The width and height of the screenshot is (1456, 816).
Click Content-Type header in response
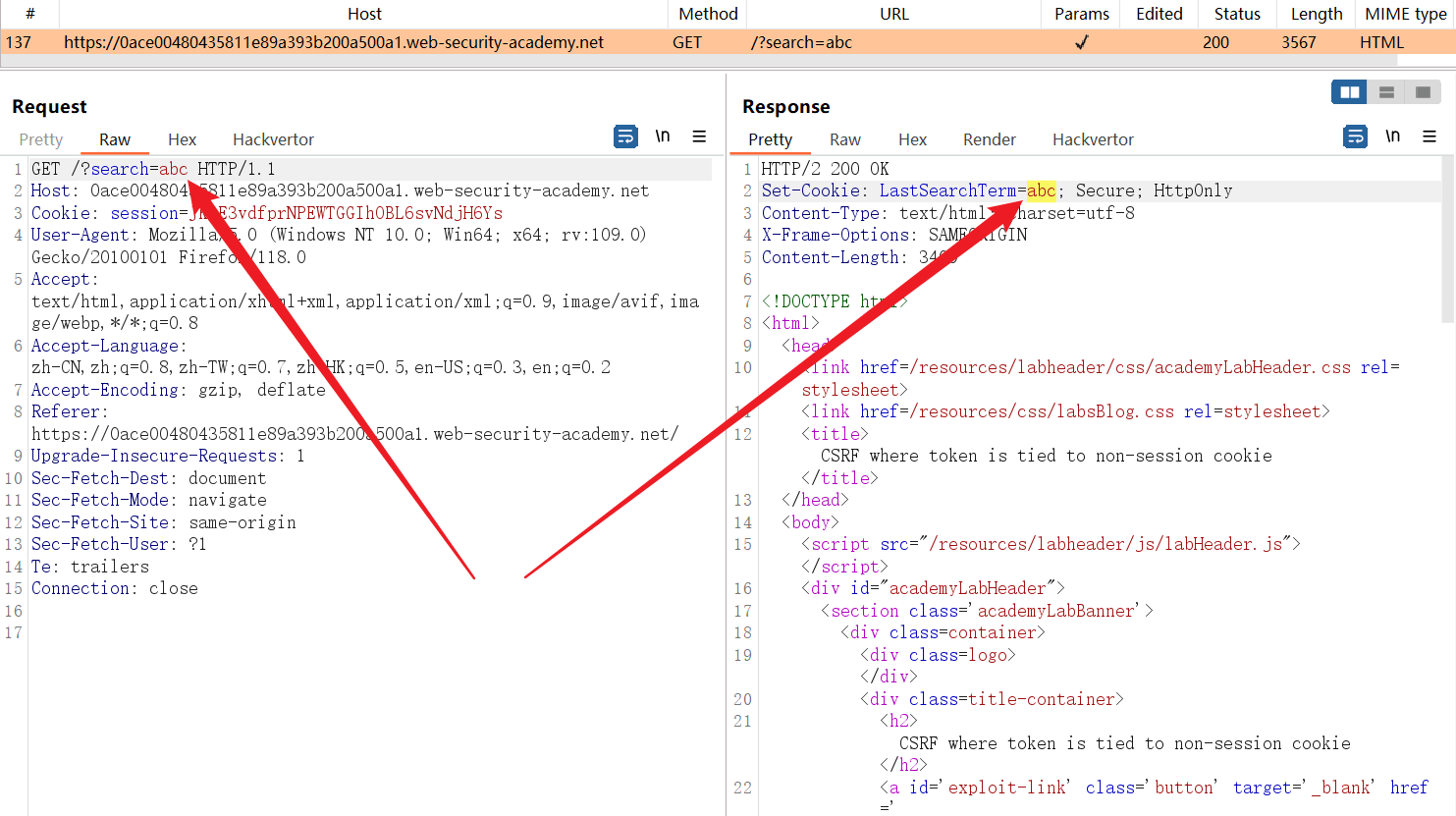(948, 213)
